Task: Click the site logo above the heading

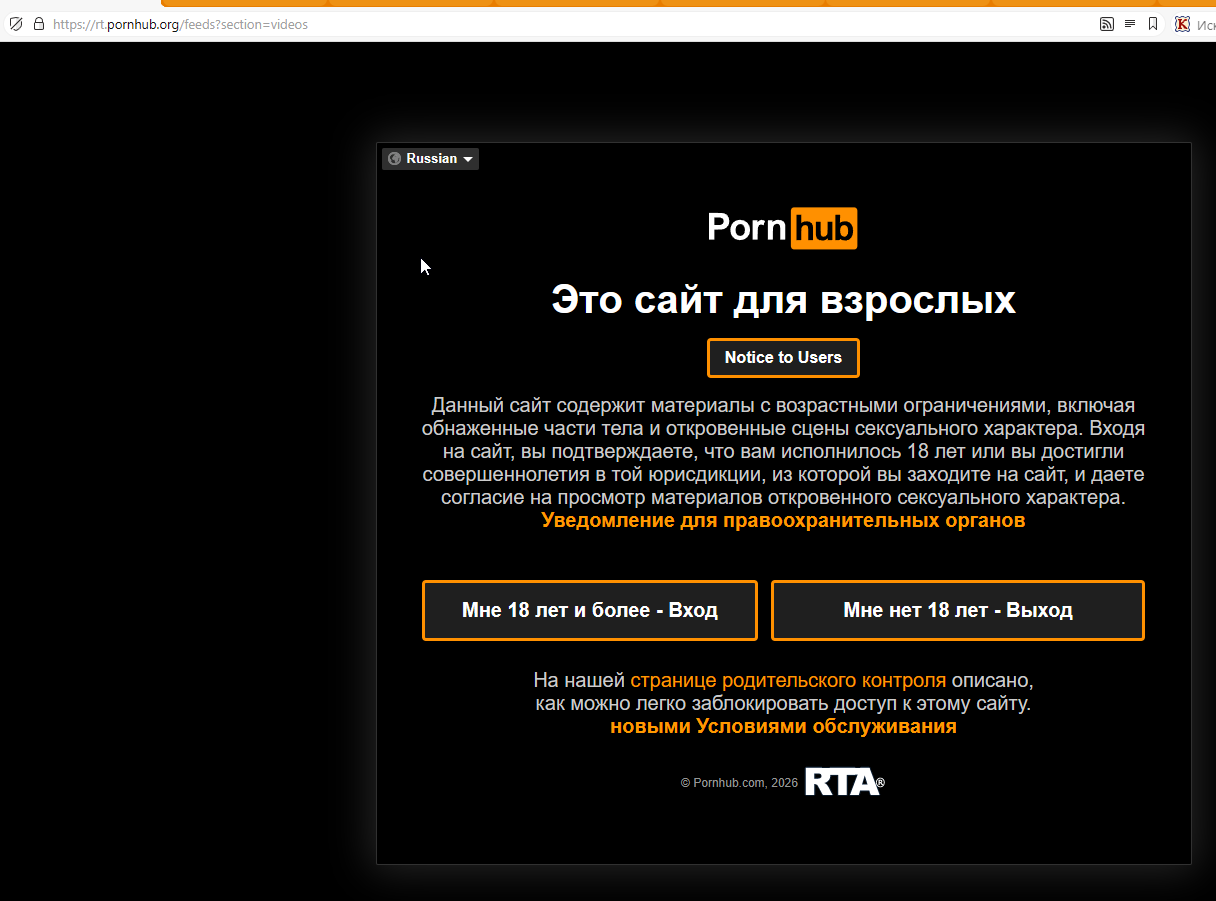Action: click(783, 228)
